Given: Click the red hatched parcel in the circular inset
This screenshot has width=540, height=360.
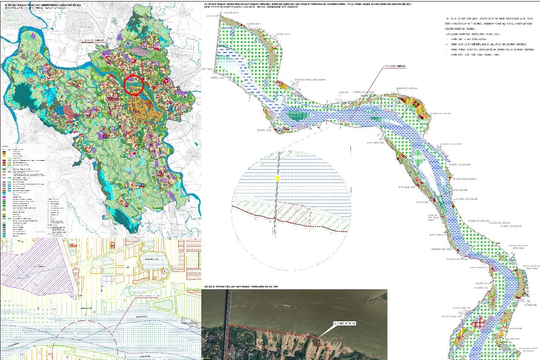Looking at the screenshot, I should pos(294,213).
